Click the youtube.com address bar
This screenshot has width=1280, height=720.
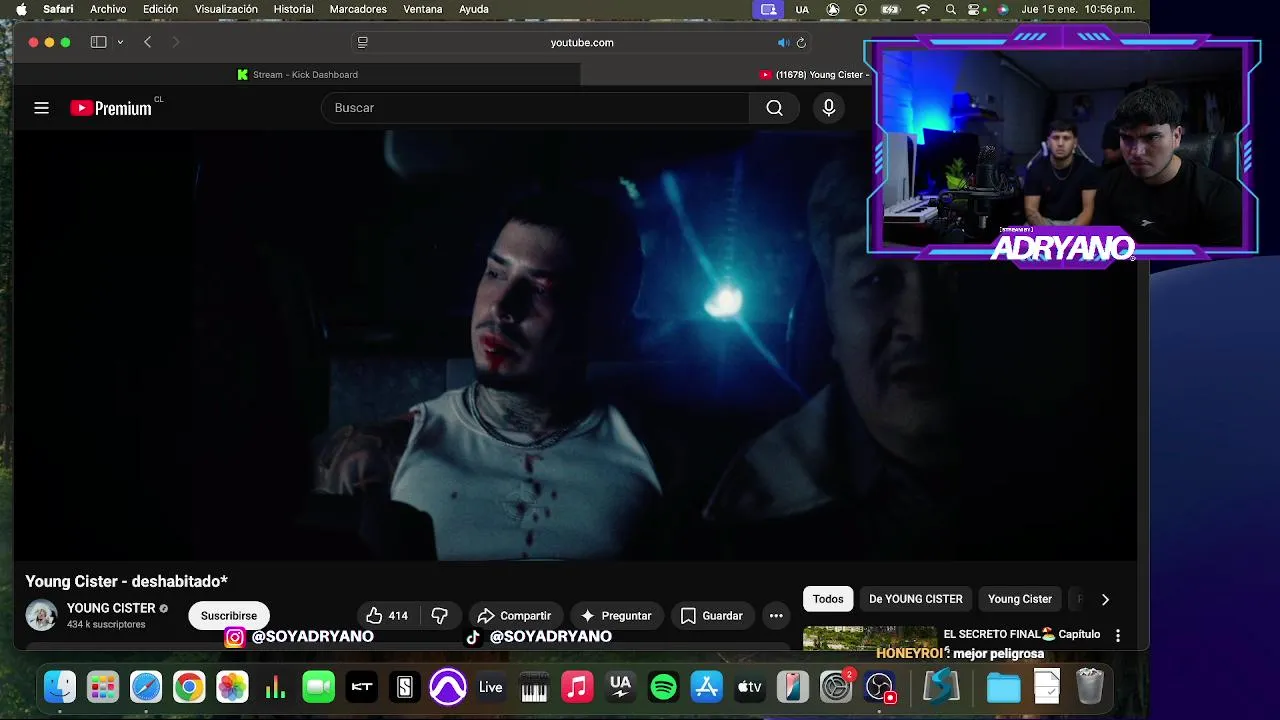pyautogui.click(x=582, y=42)
